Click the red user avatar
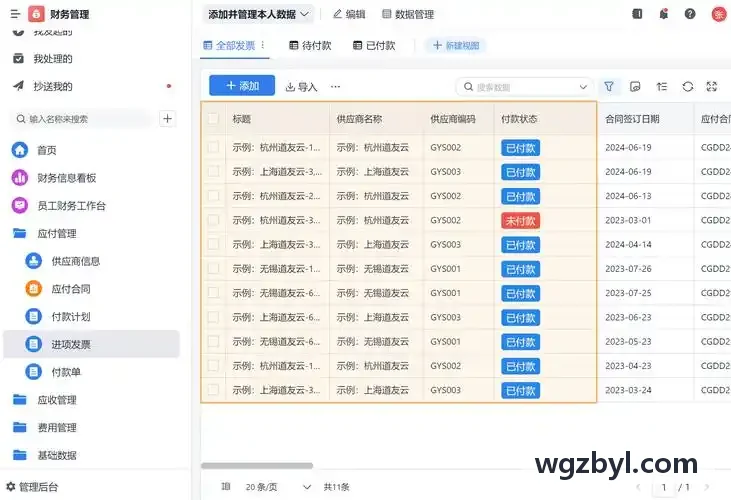Screen dimensions: 731x500 pos(718,14)
